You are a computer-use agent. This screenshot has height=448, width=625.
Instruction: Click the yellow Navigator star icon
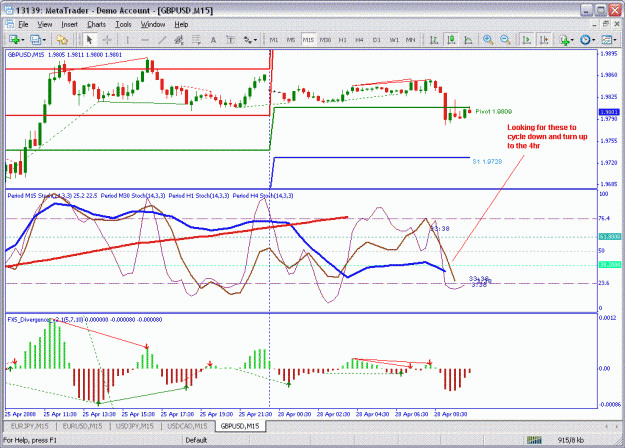point(62,39)
